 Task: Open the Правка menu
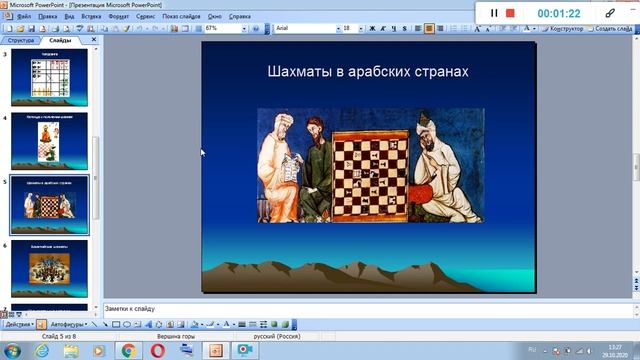pyautogui.click(x=47, y=16)
